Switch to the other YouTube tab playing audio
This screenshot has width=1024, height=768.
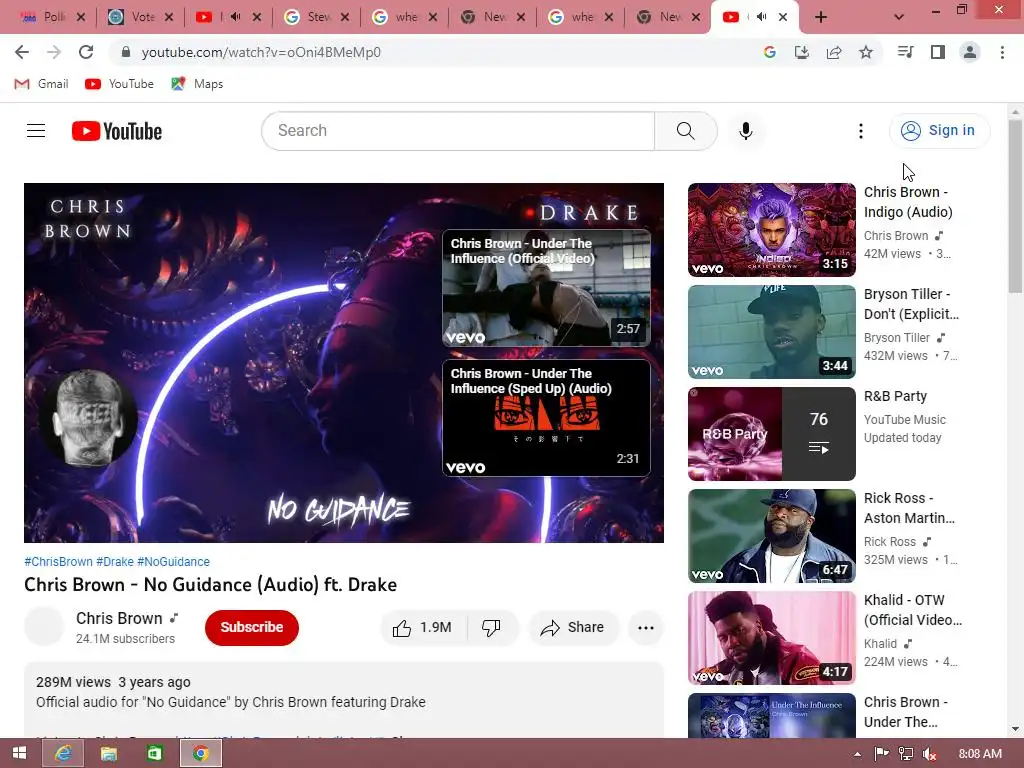click(x=229, y=17)
